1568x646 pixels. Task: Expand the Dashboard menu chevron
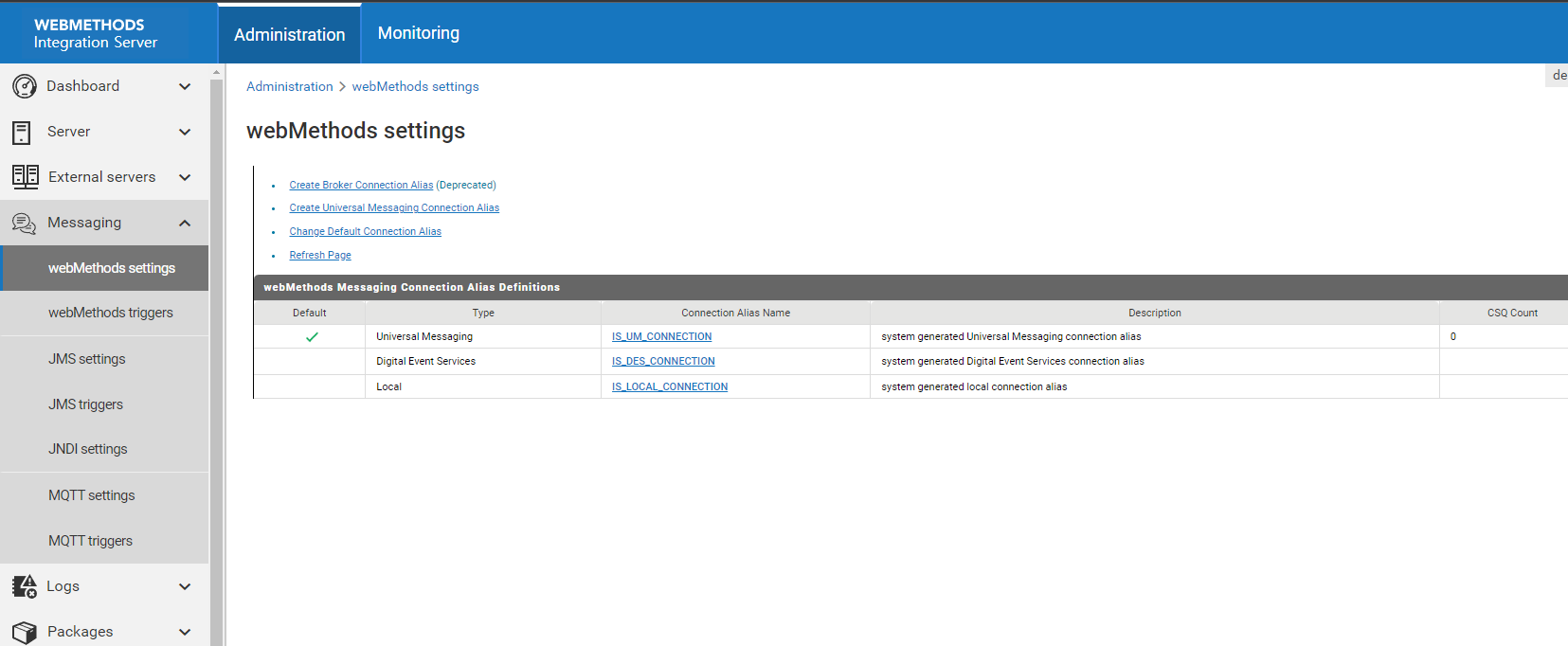click(x=185, y=86)
